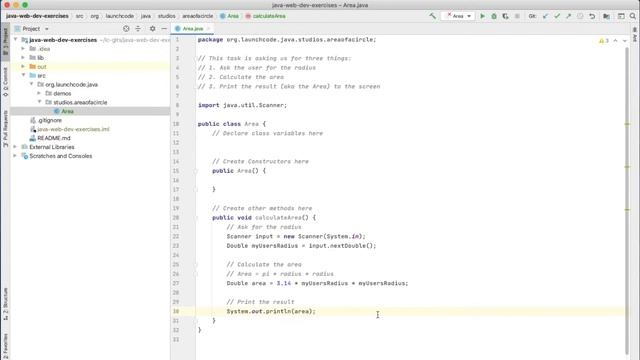640x360 pixels.
Task: Collapse the java-web-dev-exercises root node
Action: [16, 40]
